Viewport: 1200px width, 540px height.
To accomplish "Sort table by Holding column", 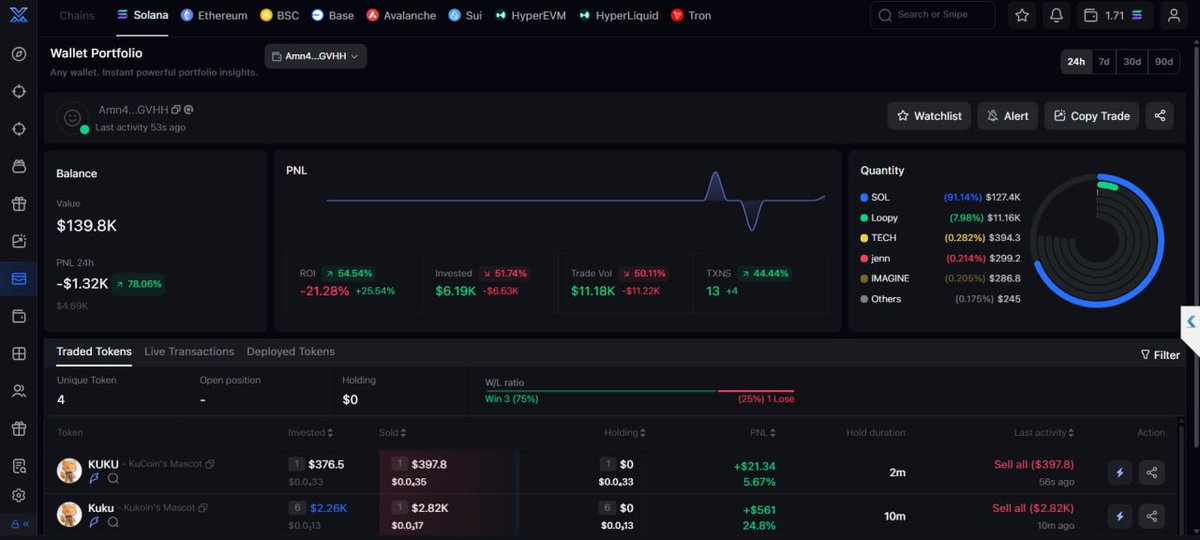I will point(625,433).
